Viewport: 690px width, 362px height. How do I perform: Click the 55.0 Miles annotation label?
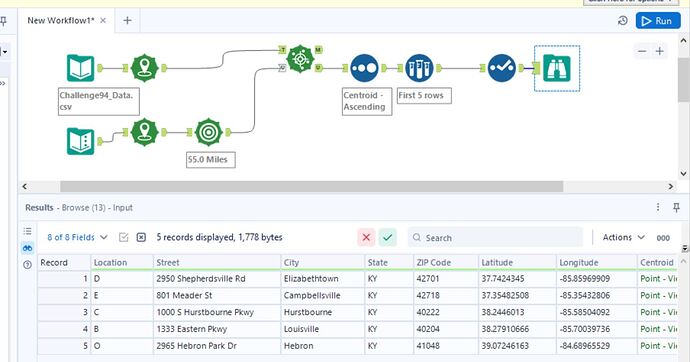pyautogui.click(x=210, y=160)
